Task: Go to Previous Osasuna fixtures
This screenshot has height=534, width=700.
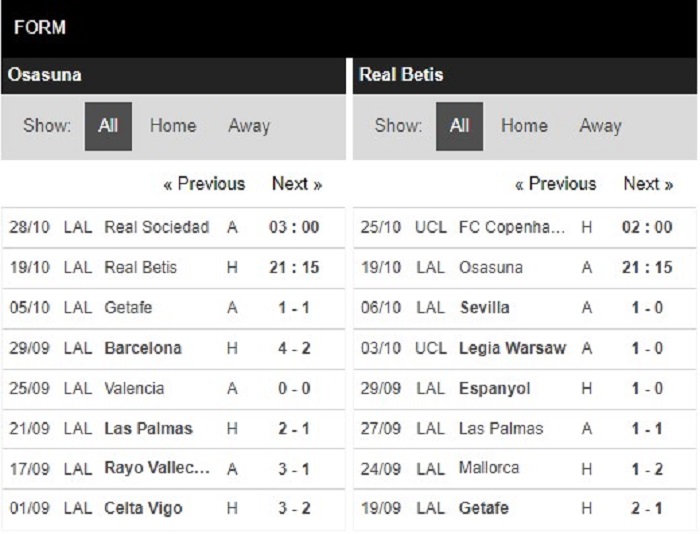Action: (204, 184)
